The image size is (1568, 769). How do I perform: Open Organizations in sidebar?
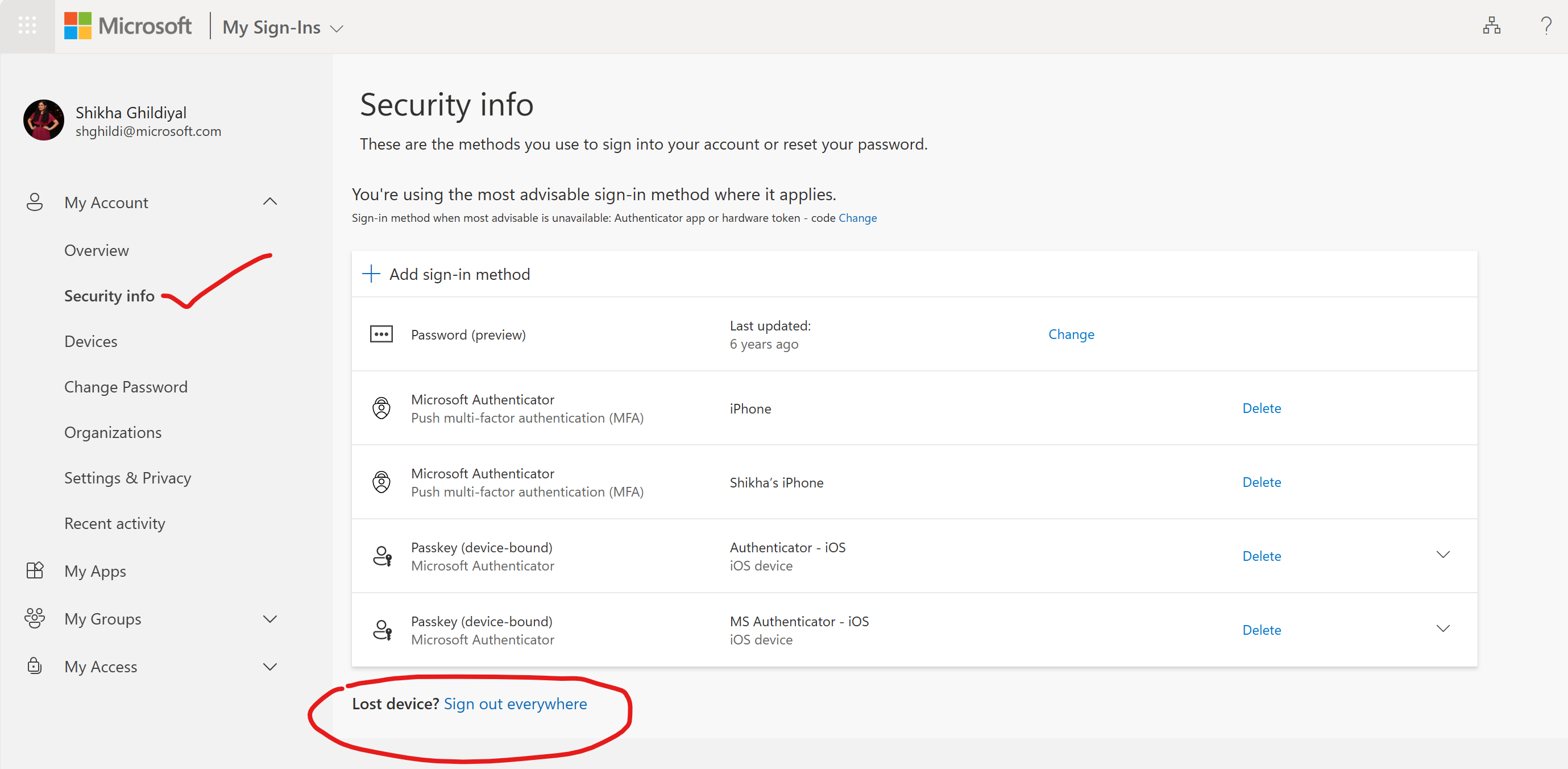[113, 432]
